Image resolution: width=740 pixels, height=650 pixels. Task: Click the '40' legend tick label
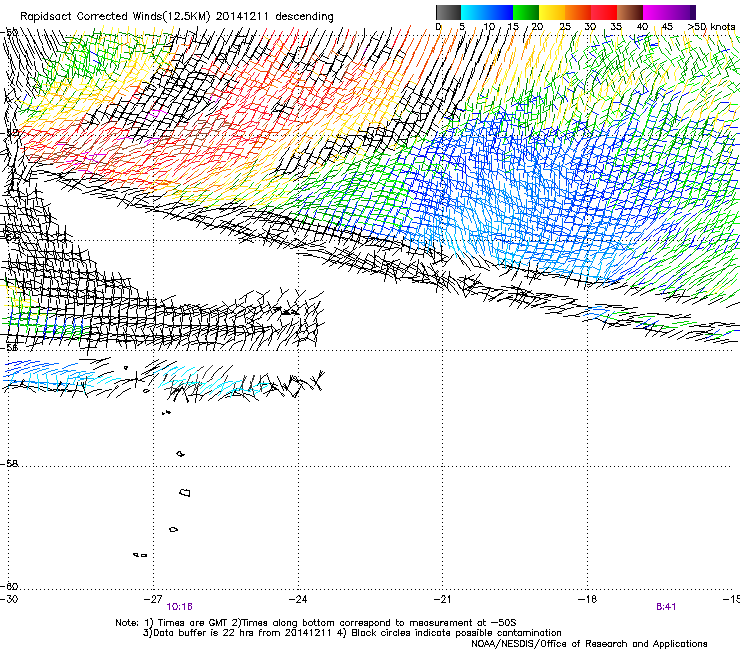click(642, 26)
